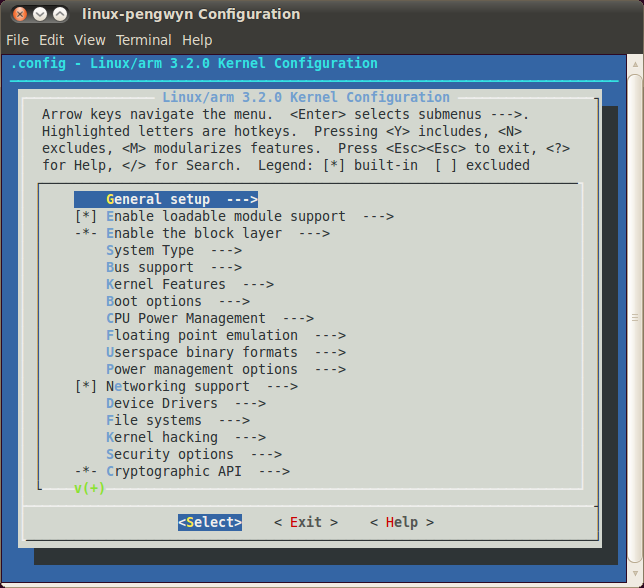This screenshot has height=588, width=644.
Task: Click the Enable the block layer entry
Action: pos(202,233)
